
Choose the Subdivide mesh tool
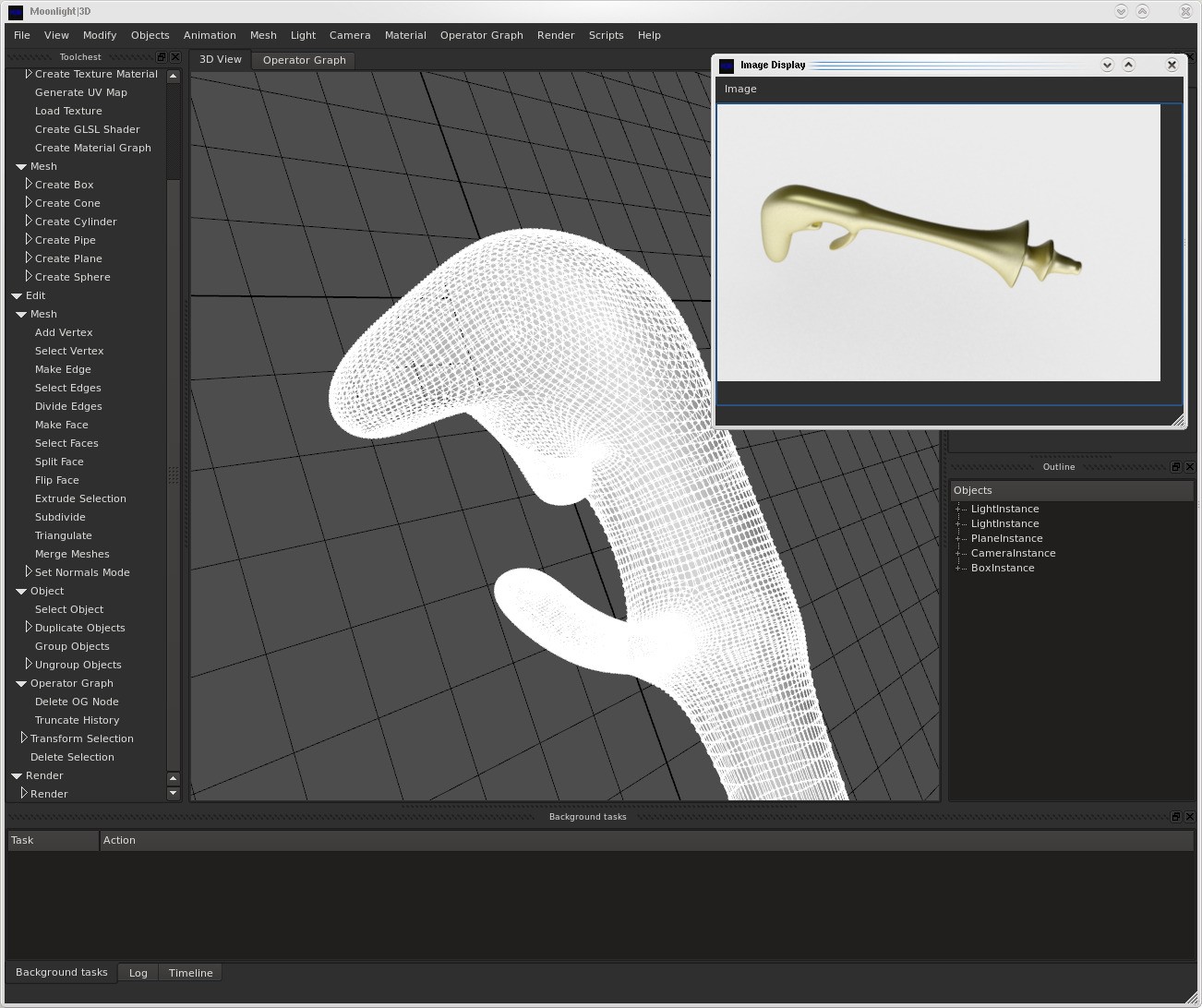(x=60, y=517)
